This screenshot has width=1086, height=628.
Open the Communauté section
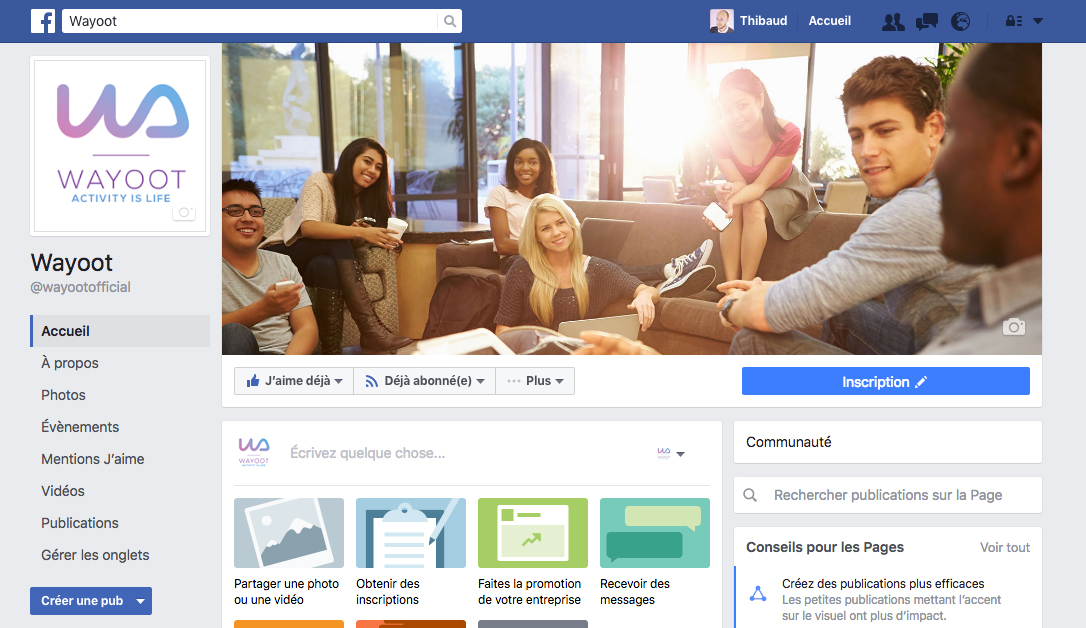(x=887, y=442)
